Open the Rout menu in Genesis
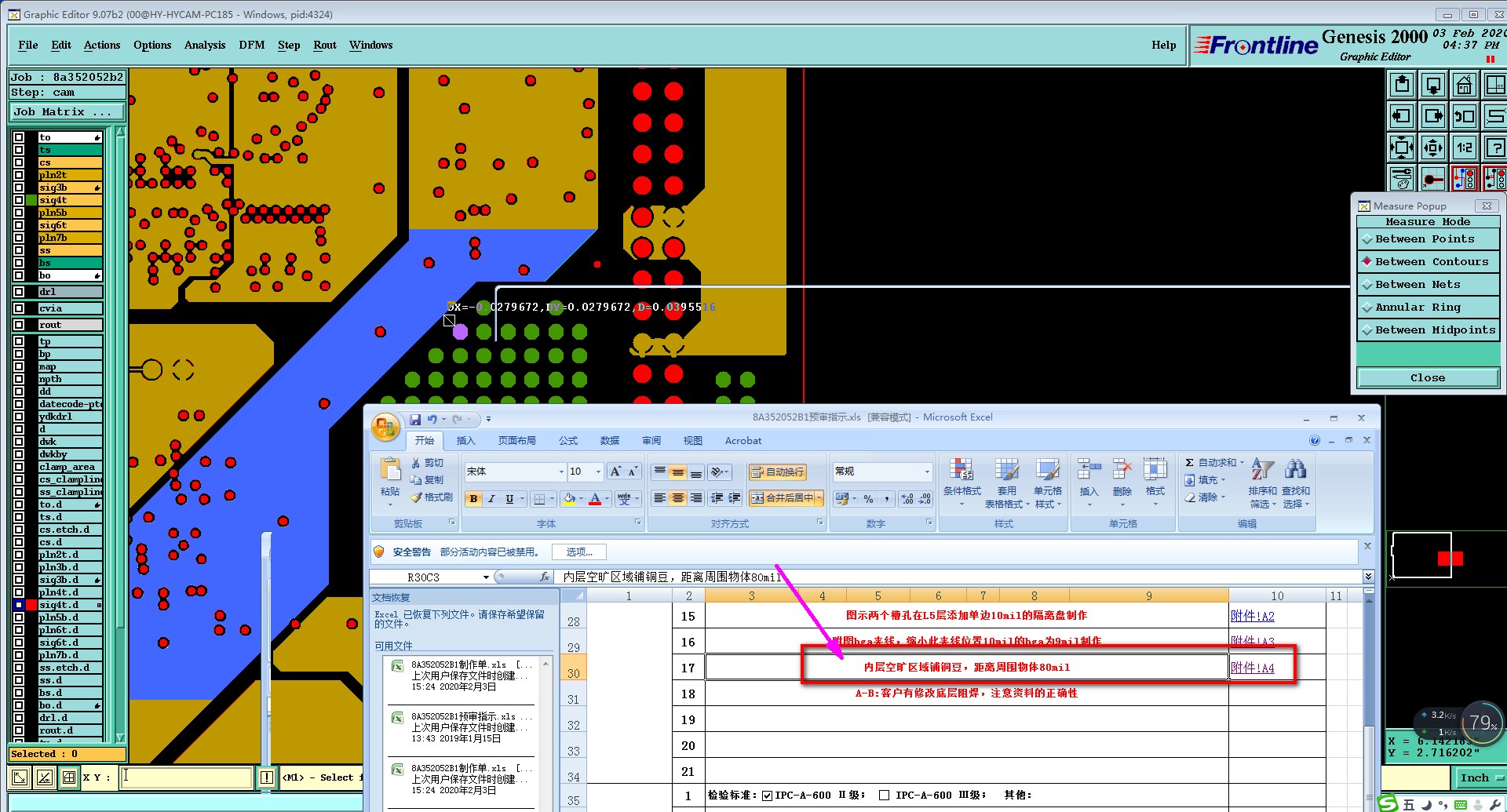The height and width of the screenshot is (812, 1507). pyautogui.click(x=325, y=46)
